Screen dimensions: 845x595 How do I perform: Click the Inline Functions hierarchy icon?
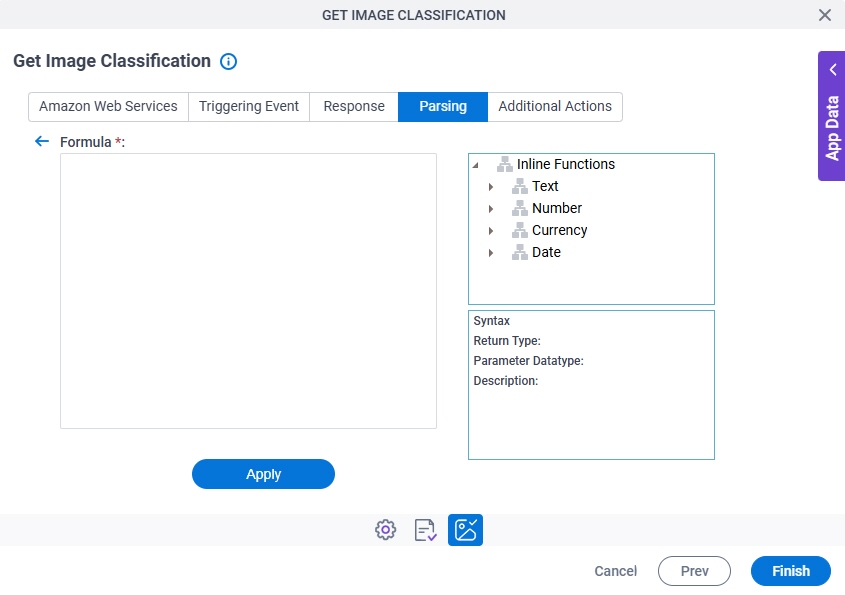click(x=504, y=164)
